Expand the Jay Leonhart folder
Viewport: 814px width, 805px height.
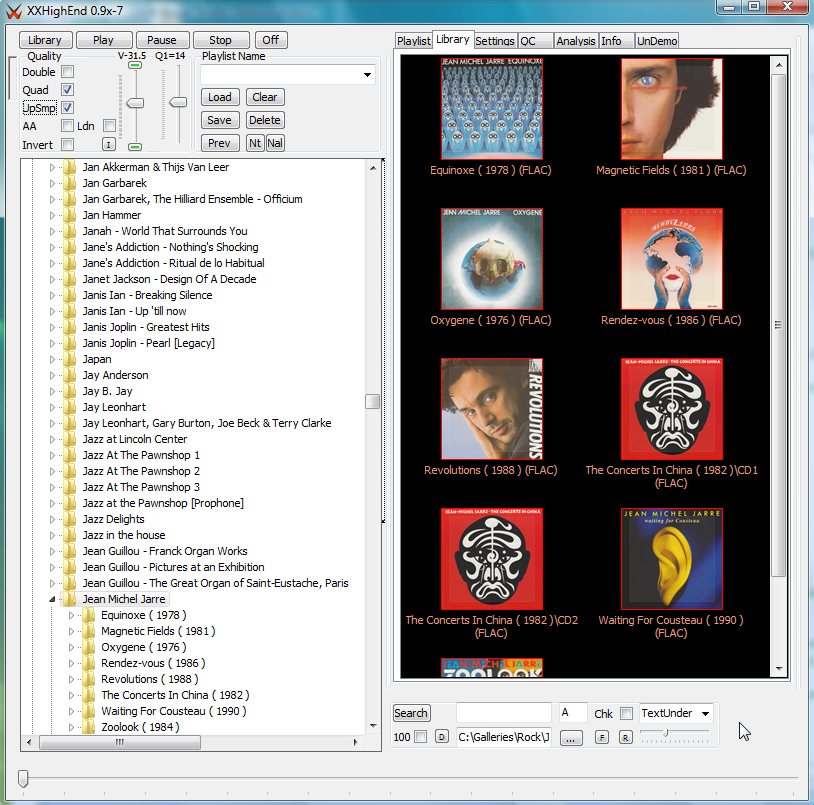(52, 407)
